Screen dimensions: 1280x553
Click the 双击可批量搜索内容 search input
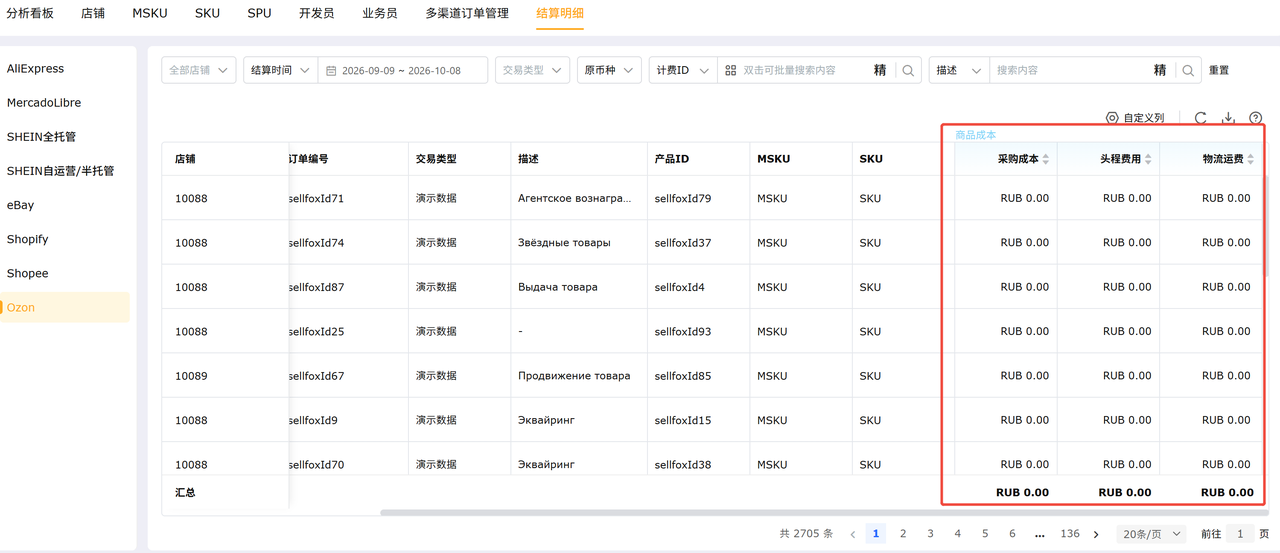803,70
